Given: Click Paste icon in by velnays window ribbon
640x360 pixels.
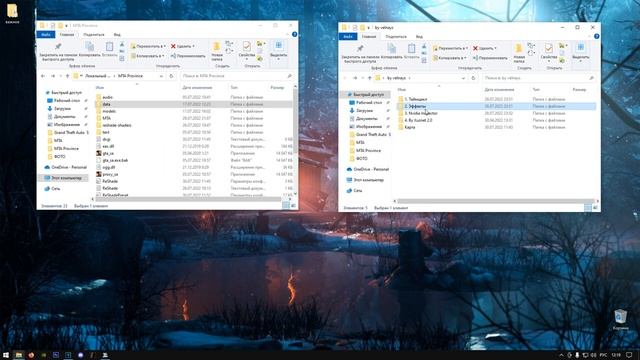Looking at the screenshot, I should [x=411, y=51].
